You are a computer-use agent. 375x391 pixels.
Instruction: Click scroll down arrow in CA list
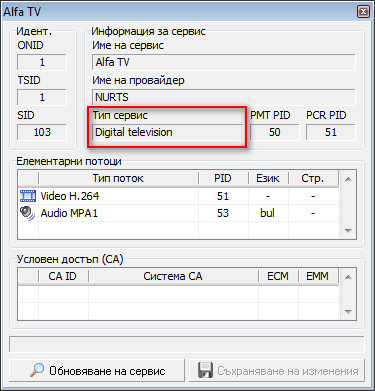pyautogui.click(x=348, y=312)
